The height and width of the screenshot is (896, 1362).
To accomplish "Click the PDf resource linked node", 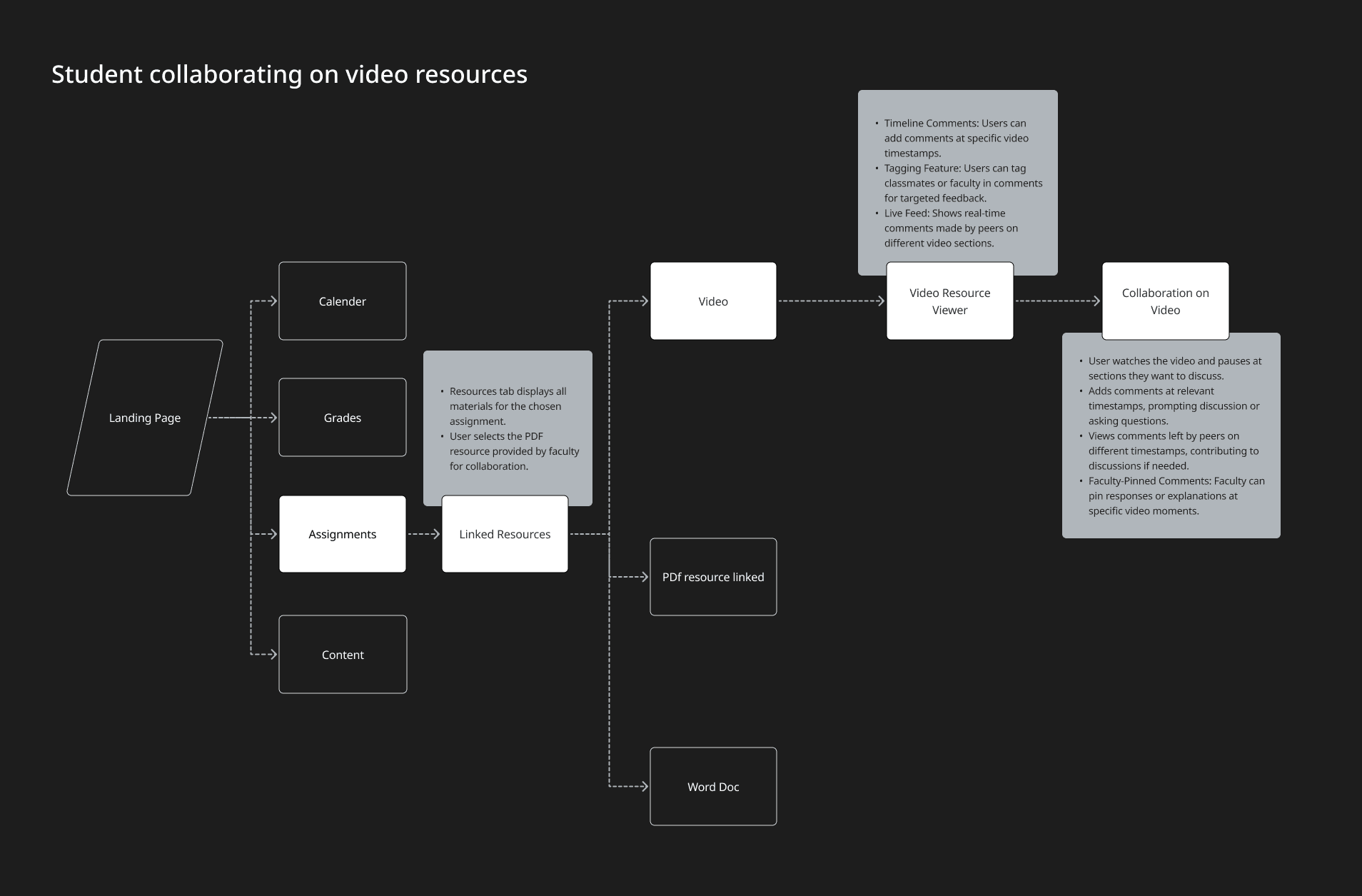I will click(713, 577).
